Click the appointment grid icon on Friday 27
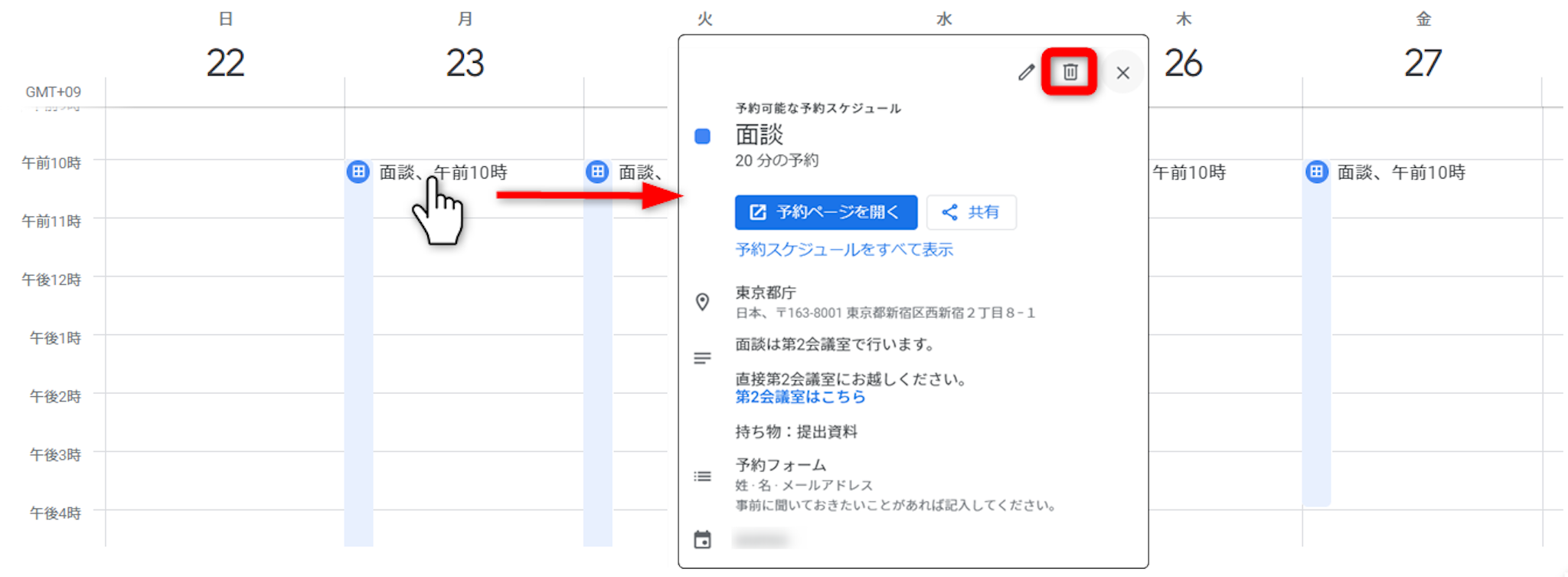1568x577 pixels. pyautogui.click(x=1316, y=172)
